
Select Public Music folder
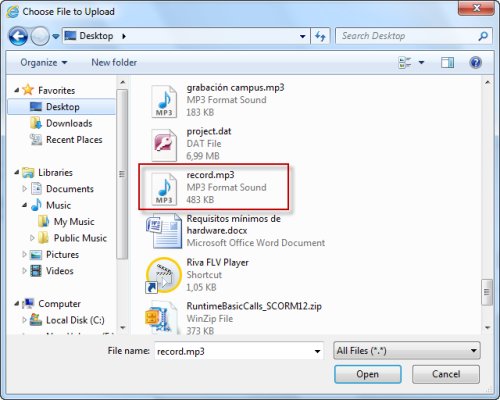click(80, 238)
